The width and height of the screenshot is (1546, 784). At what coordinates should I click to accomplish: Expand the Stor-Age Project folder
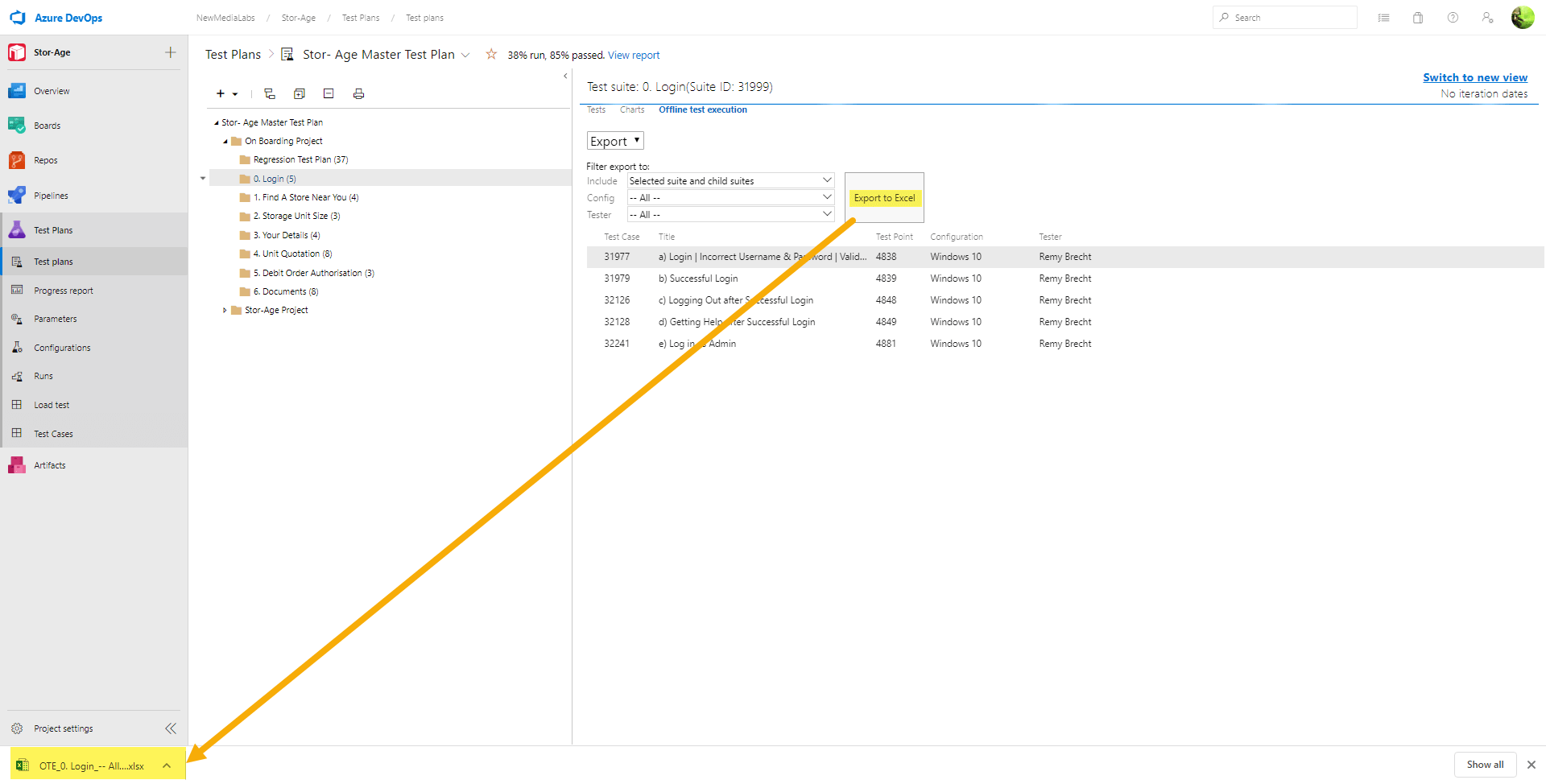coord(225,310)
